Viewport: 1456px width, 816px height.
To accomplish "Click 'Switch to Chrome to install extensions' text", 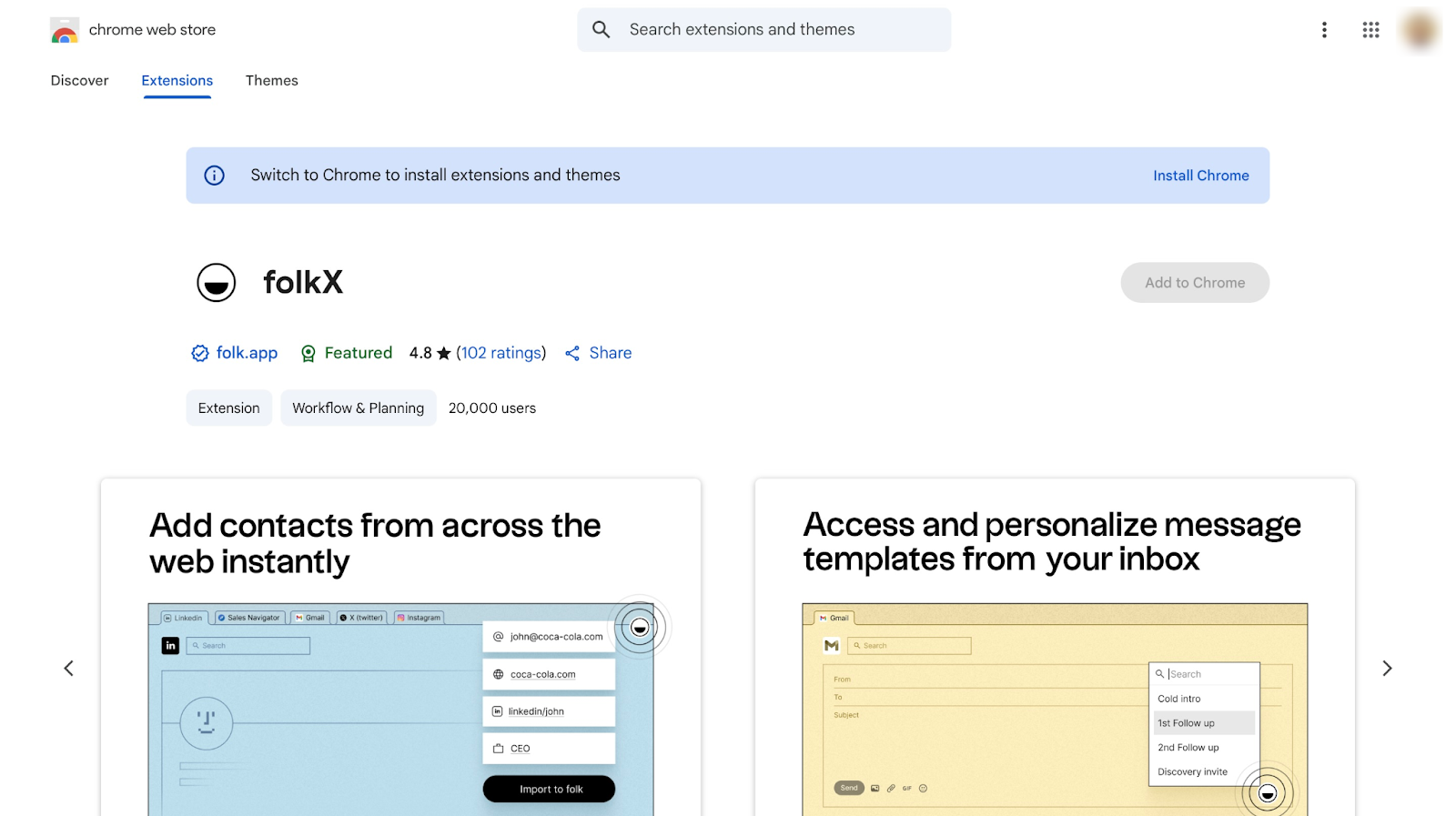I will 436,176.
